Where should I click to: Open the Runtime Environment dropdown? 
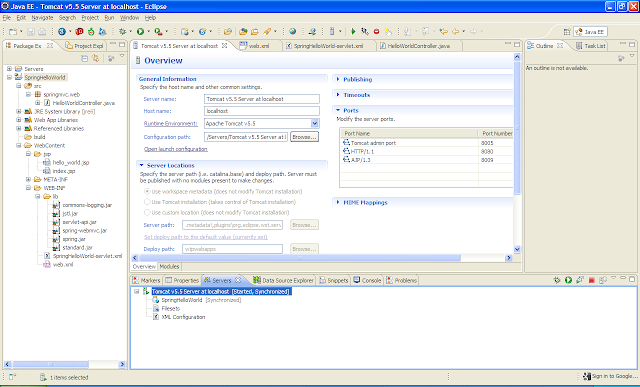[315, 123]
